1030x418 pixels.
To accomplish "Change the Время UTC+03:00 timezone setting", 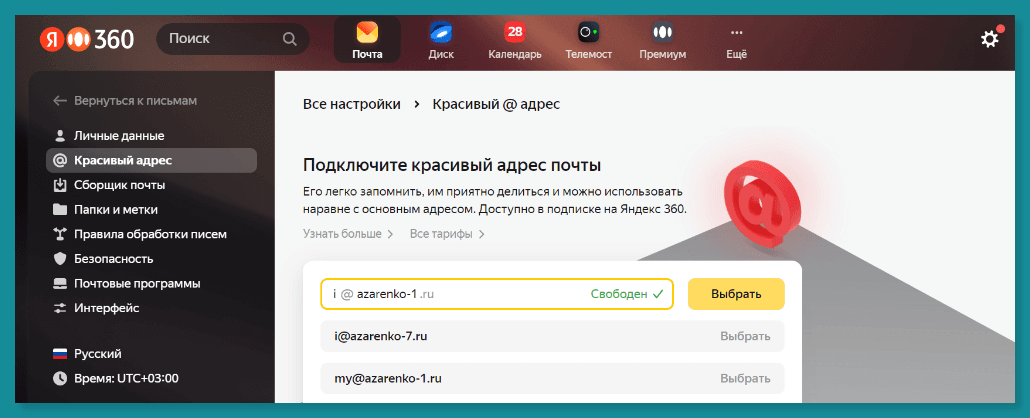I will [x=116, y=378].
